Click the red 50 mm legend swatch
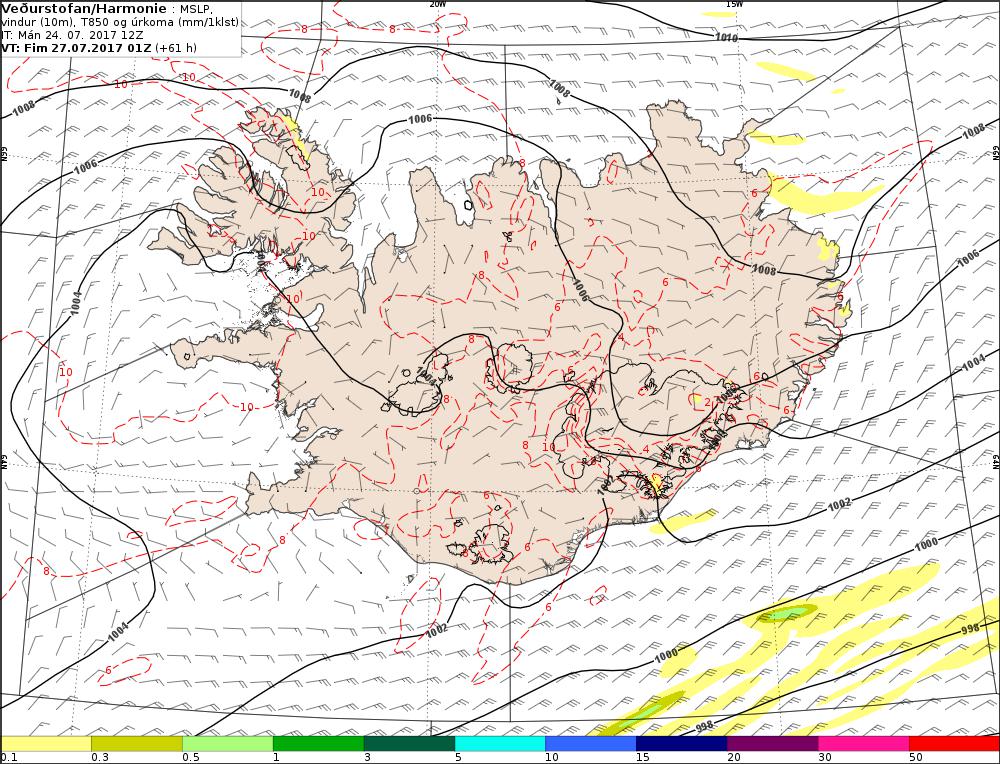The image size is (1000, 764). pos(954,744)
